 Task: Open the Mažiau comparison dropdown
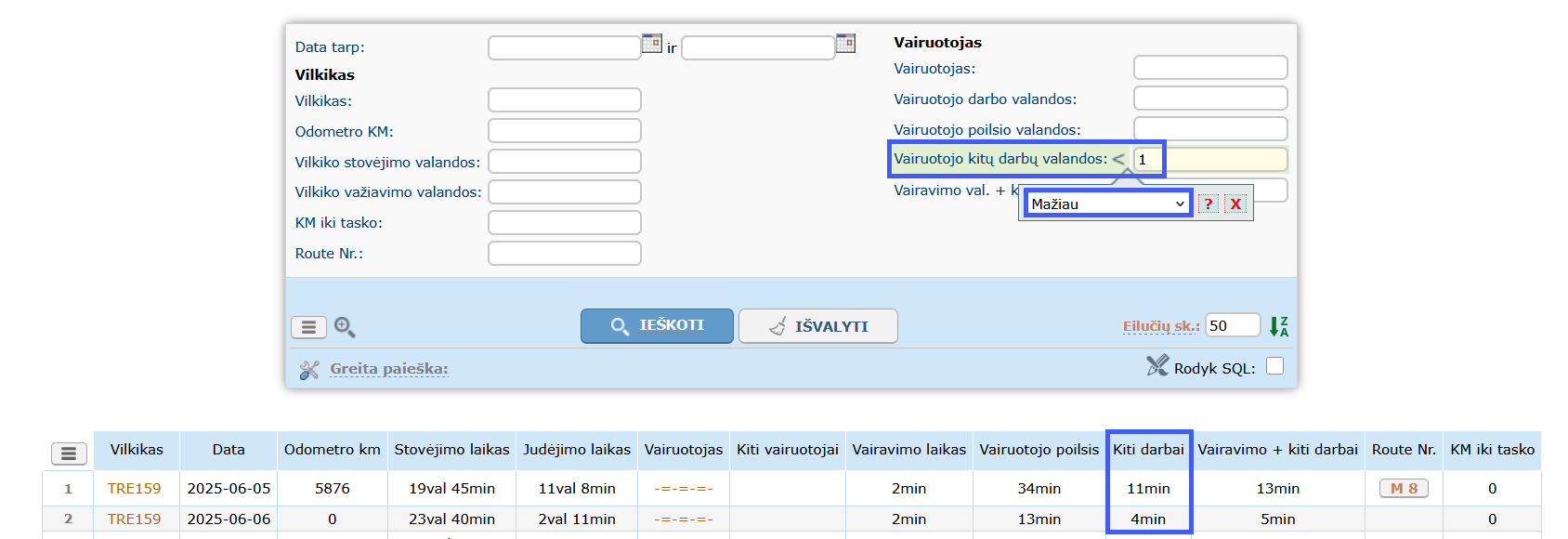(1107, 204)
